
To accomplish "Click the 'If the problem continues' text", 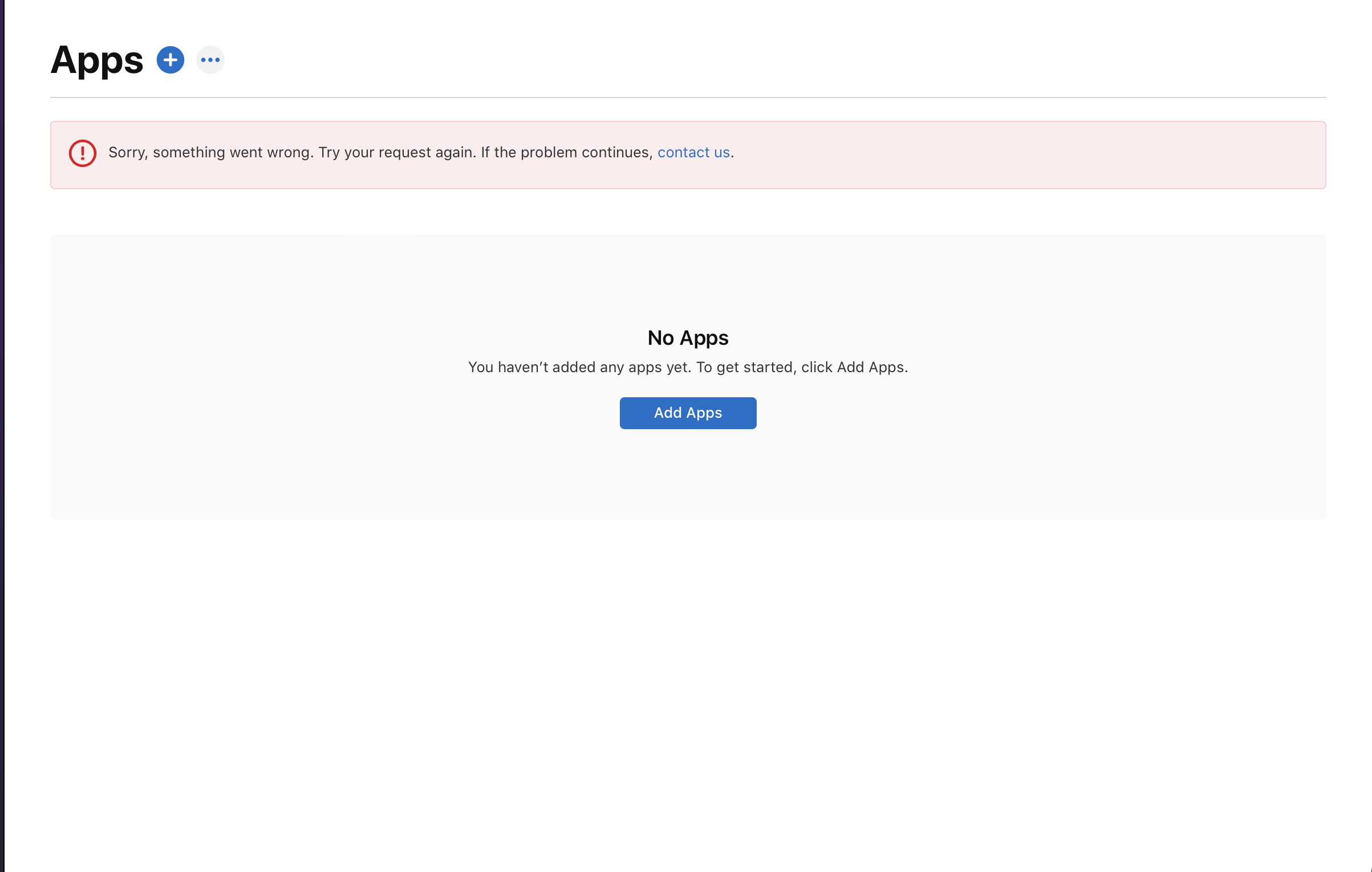I will point(566,152).
